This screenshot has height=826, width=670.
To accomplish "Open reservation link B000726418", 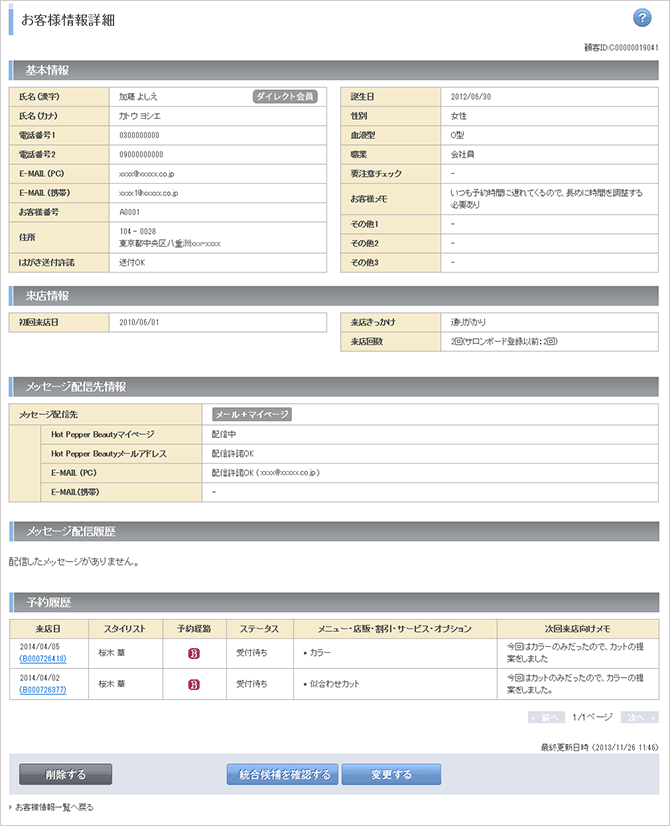I will click(43, 660).
